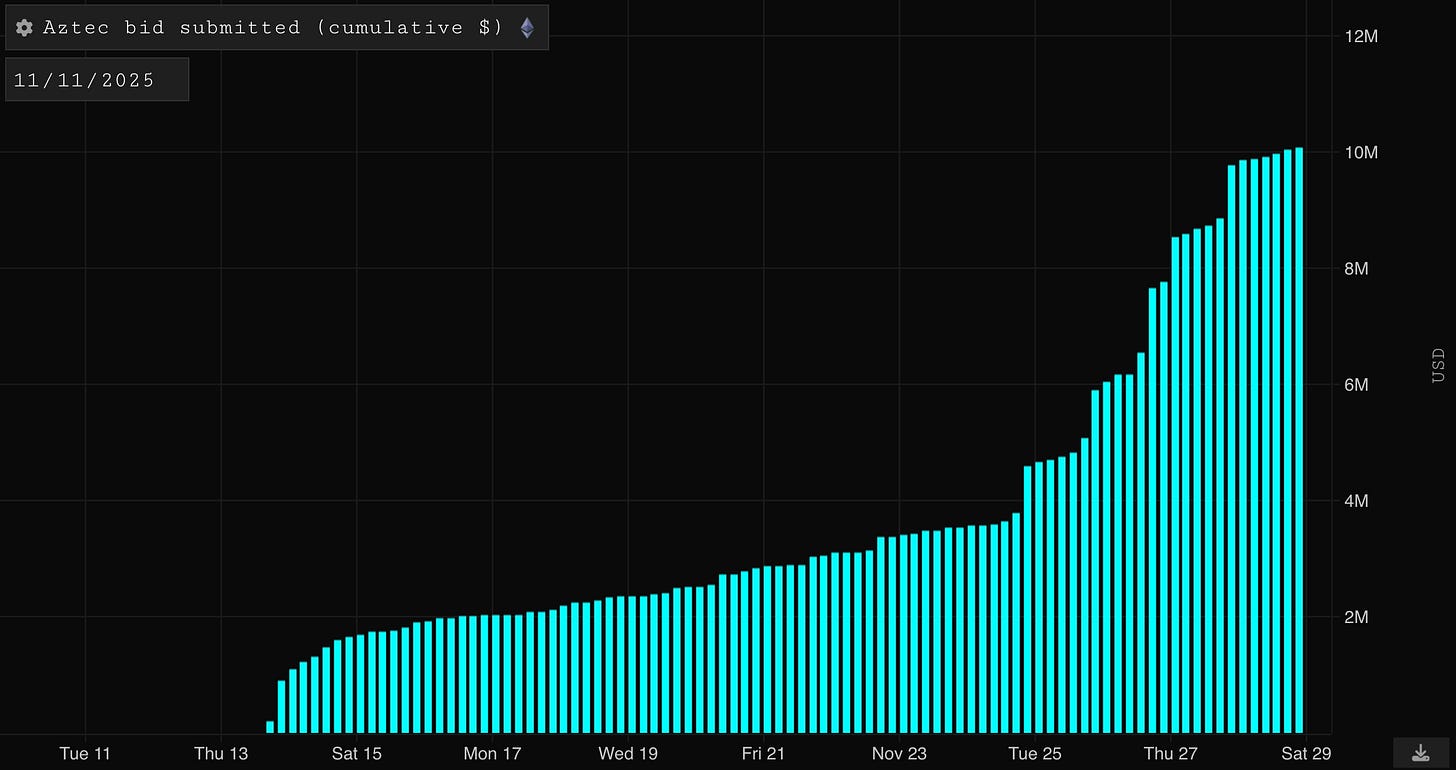
Task: Click the Wed 19 x-axis label
Action: tap(628, 754)
